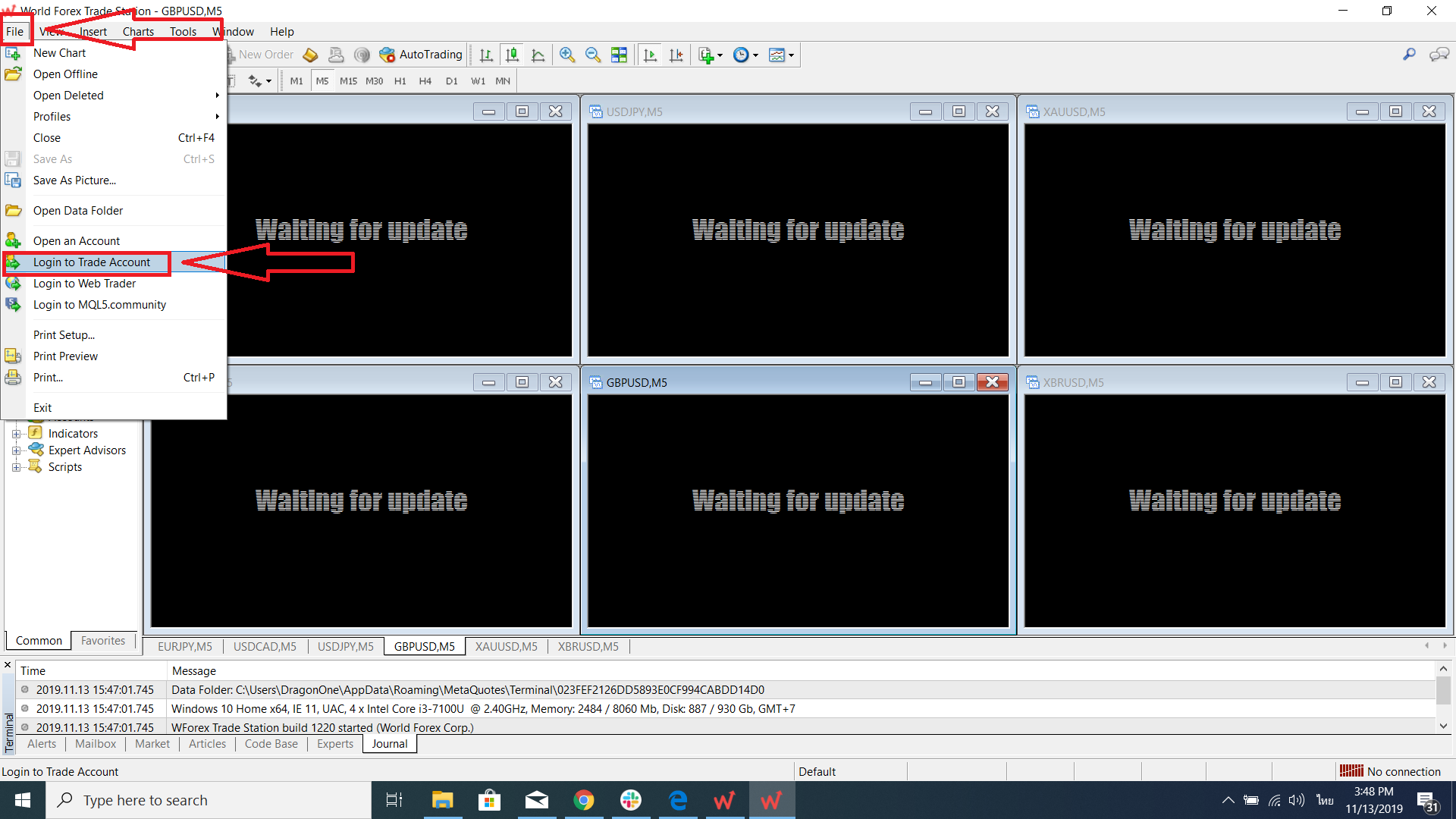The image size is (1456, 819).
Task: Choose Open an Account entry
Action: 114,241
